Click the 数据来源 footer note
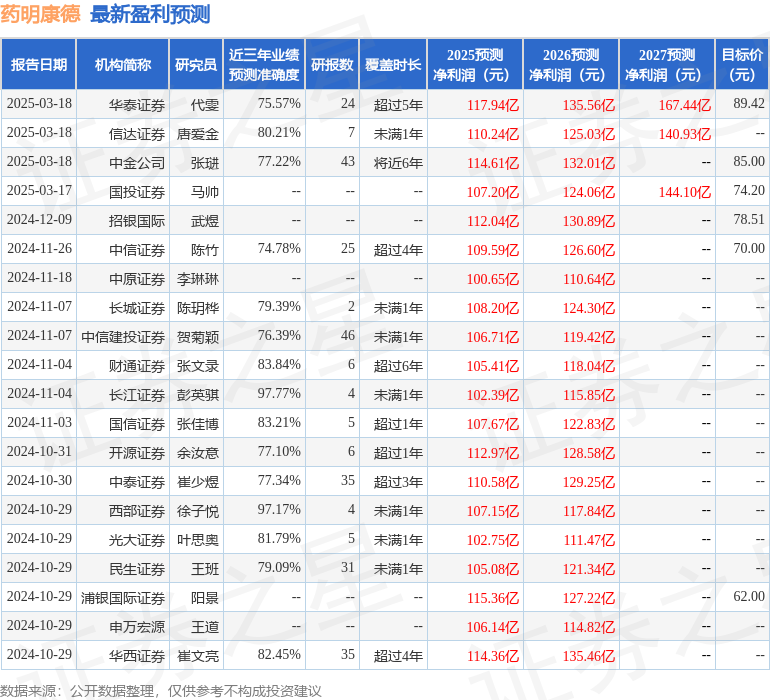770x700 pixels. [x=161, y=691]
